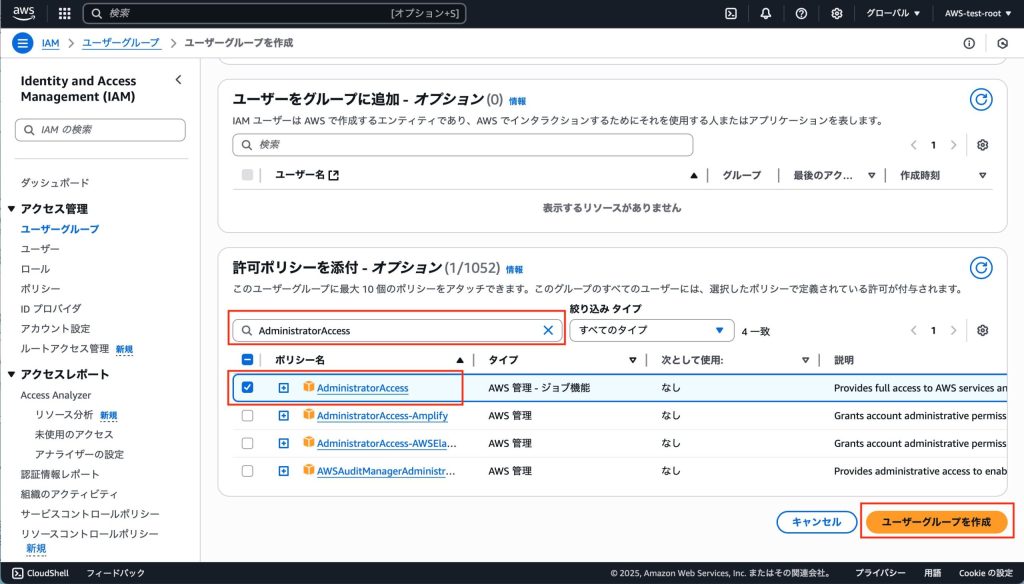Image resolution: width=1024 pixels, height=584 pixels.
Task: Click the AdministratorAccess-Amplify policy box icon
Action: coord(309,415)
